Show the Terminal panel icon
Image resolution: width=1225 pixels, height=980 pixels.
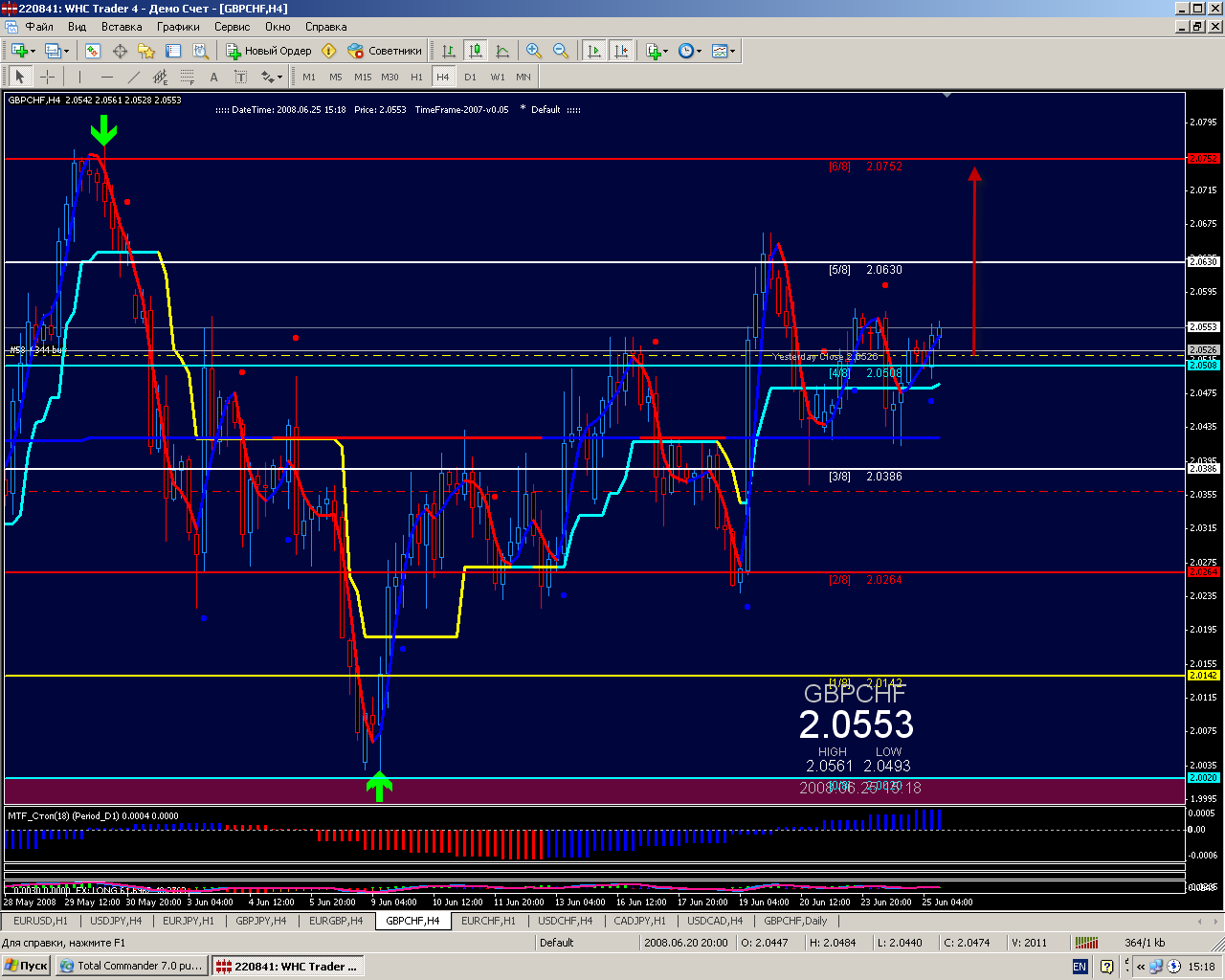[x=173, y=51]
